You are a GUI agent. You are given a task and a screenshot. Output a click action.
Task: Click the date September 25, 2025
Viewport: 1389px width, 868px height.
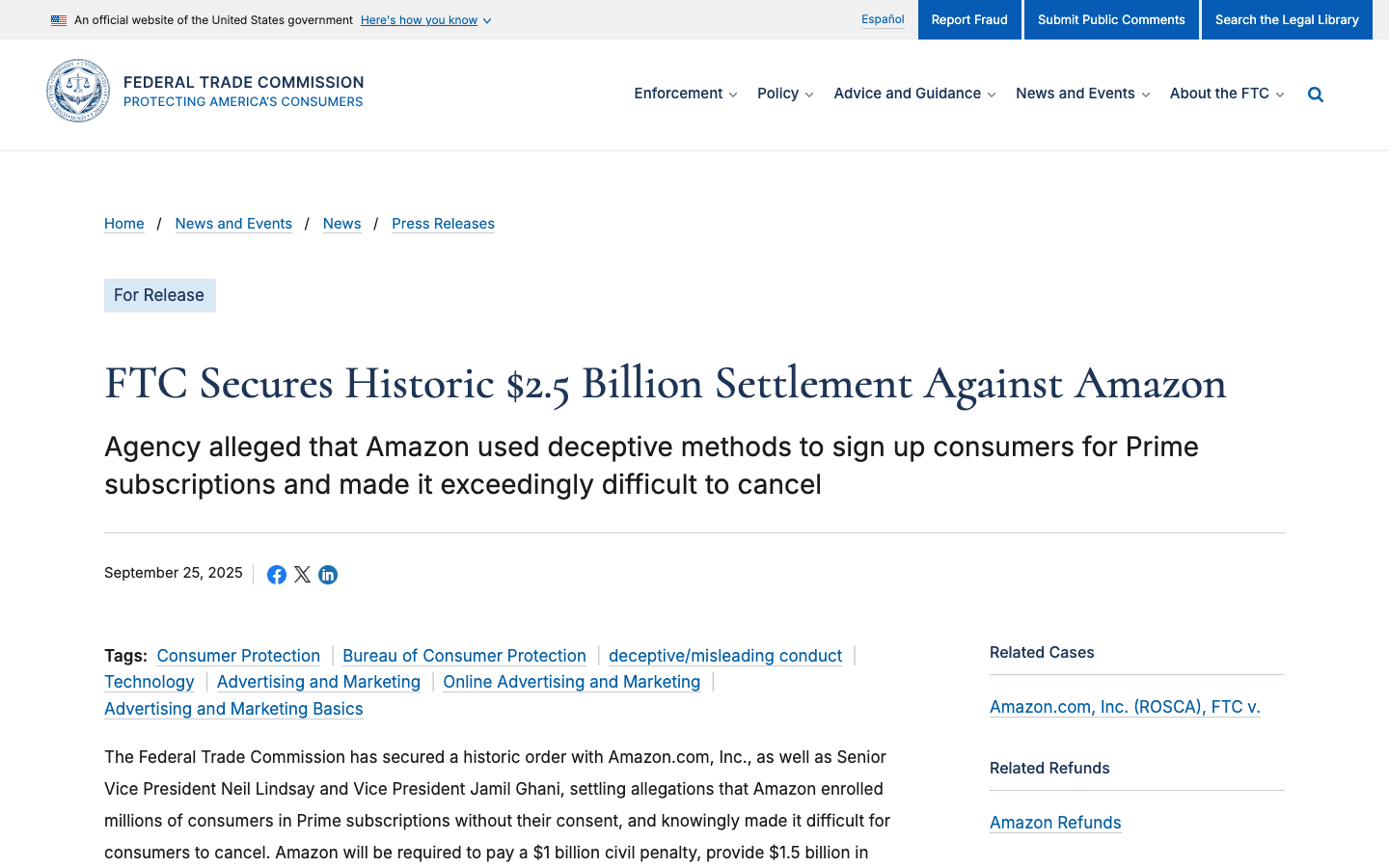[174, 573]
